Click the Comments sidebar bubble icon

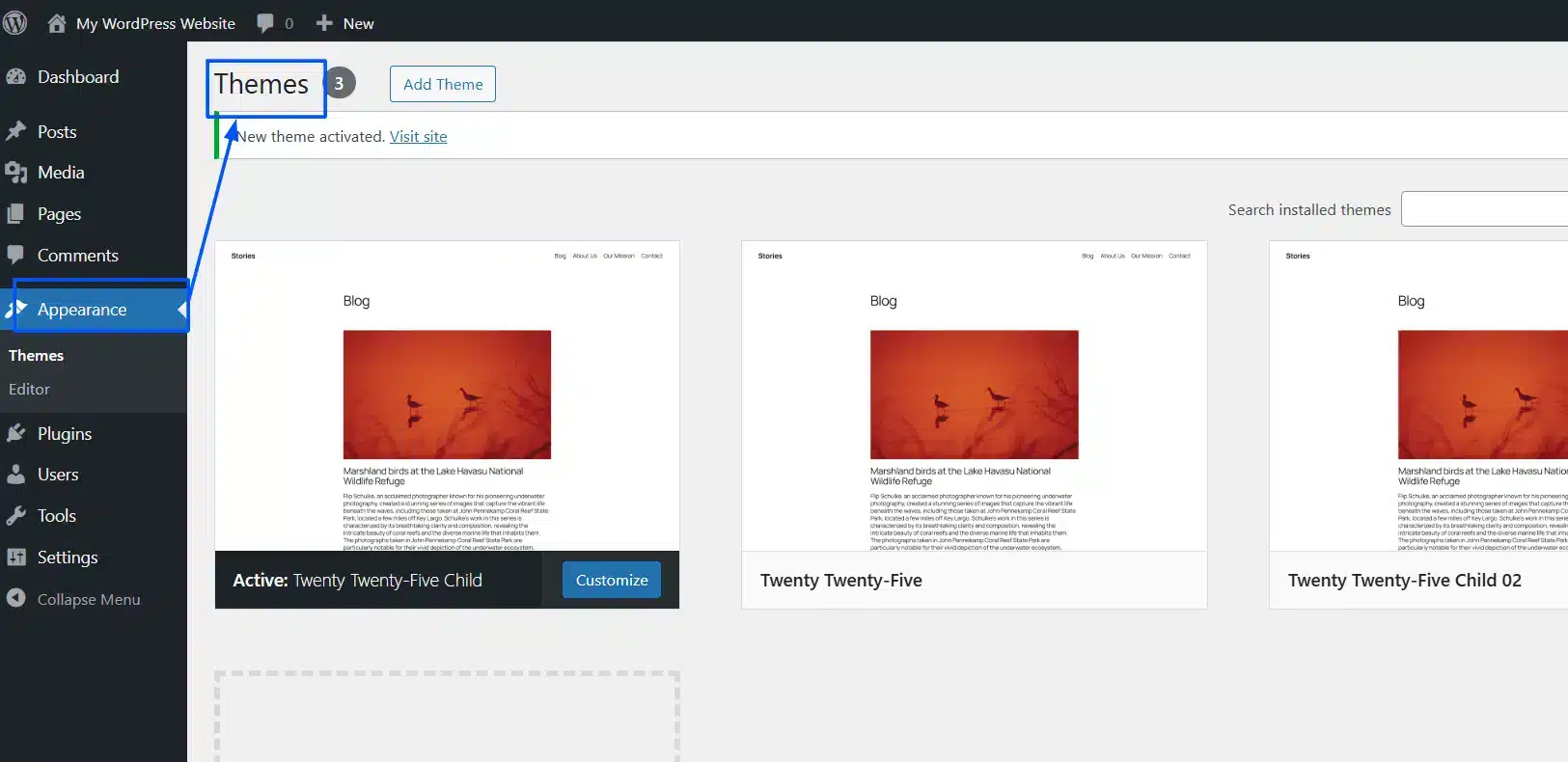pos(15,255)
